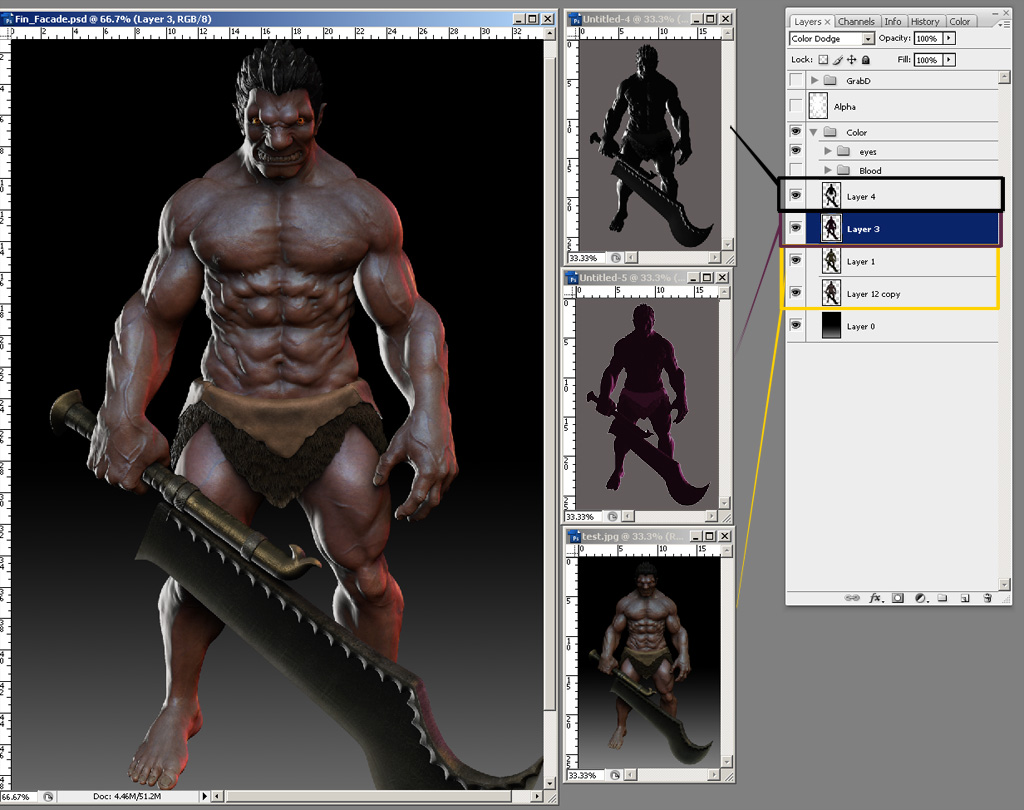
Task: Add a layer mask with mask icon
Action: click(x=898, y=598)
